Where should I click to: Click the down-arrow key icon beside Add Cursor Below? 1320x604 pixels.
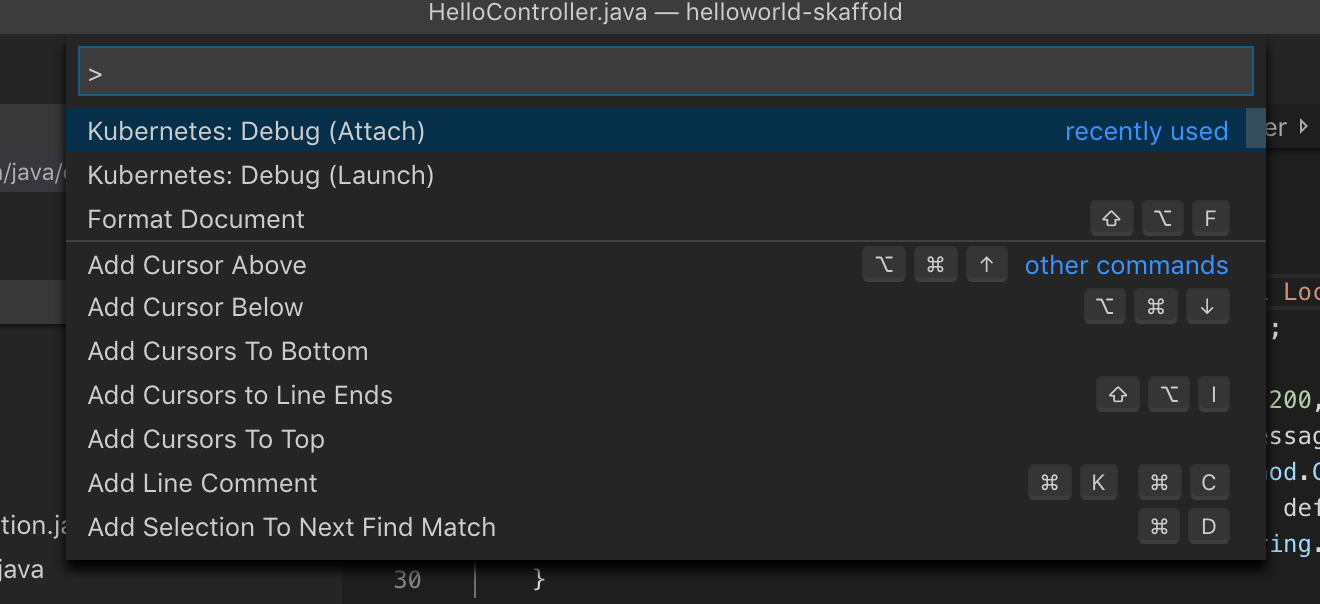tap(1208, 306)
